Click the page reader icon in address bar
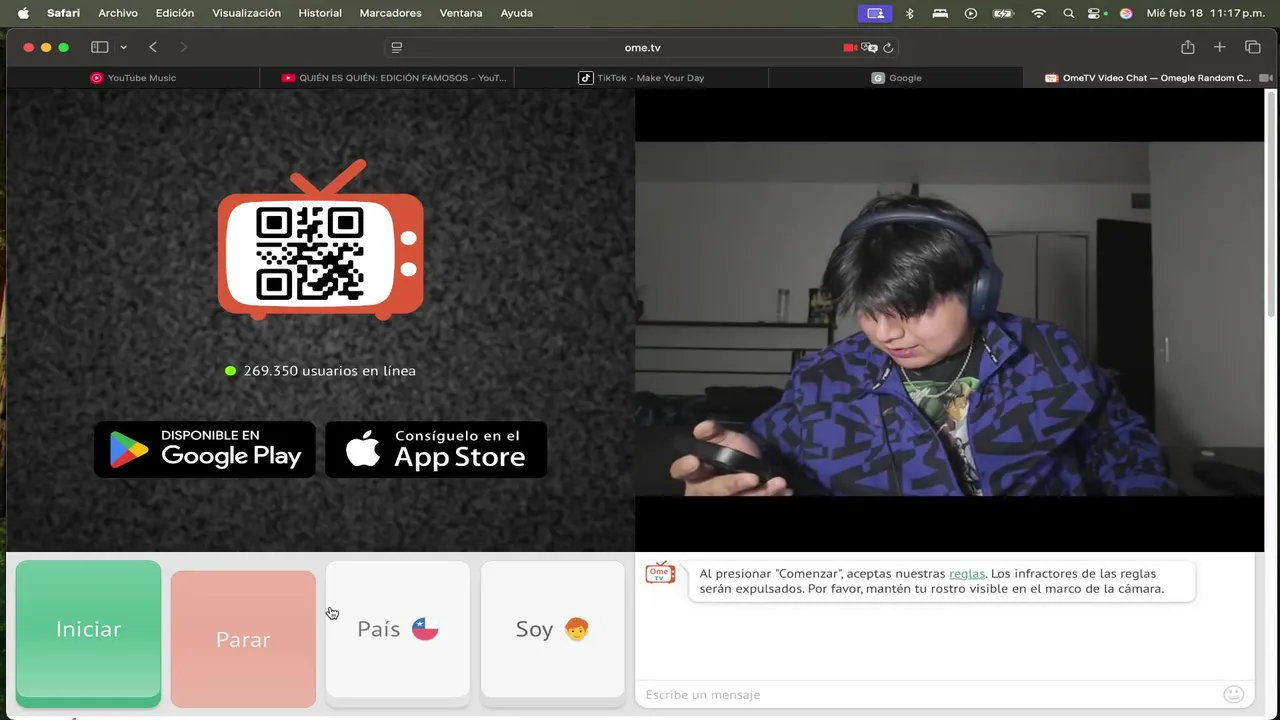Image resolution: width=1280 pixels, height=720 pixels. tap(397, 47)
